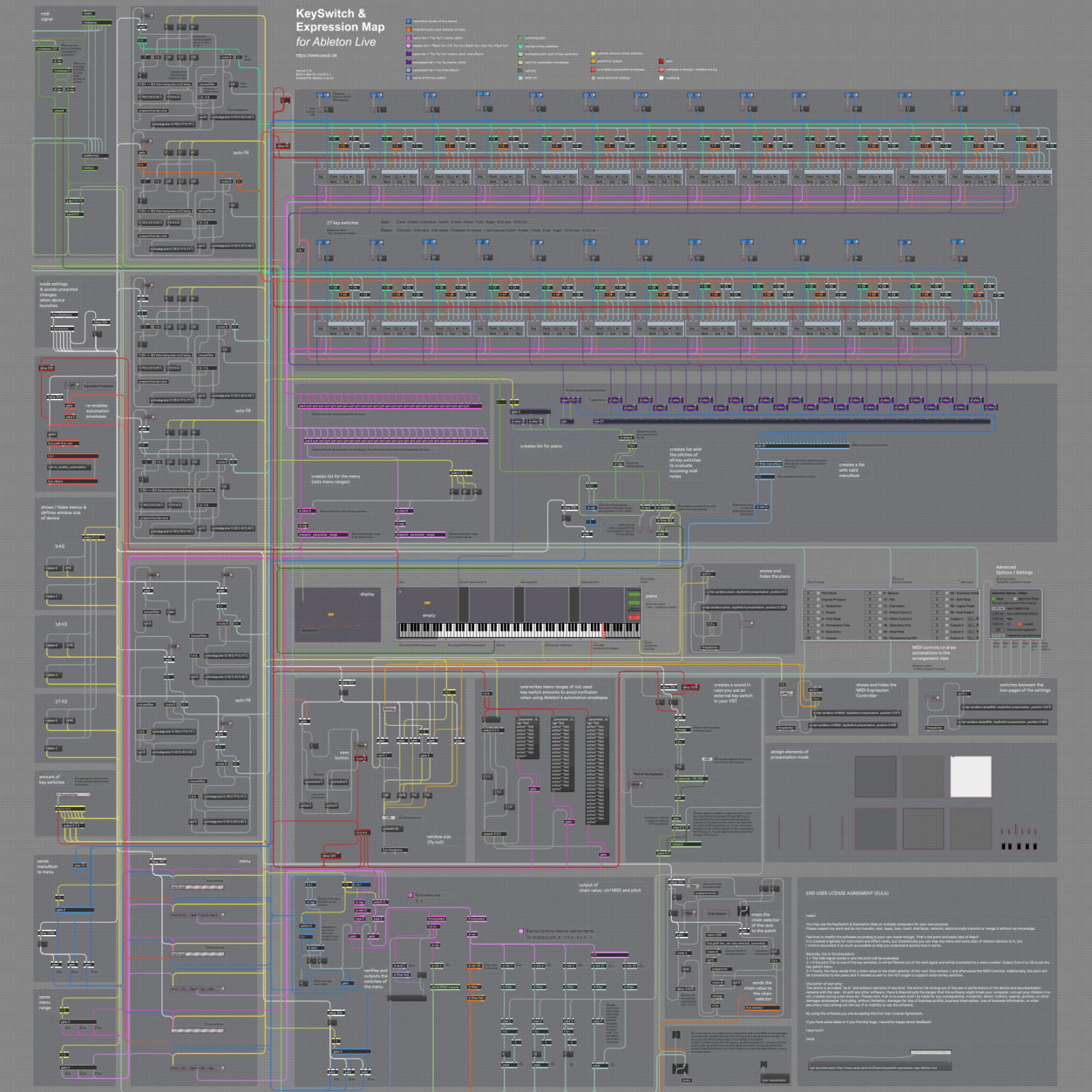Viewport: 1092px width, 1092px height.
Task: Check the 1 - Modulation automation checkbox
Action: click(x=818, y=606)
